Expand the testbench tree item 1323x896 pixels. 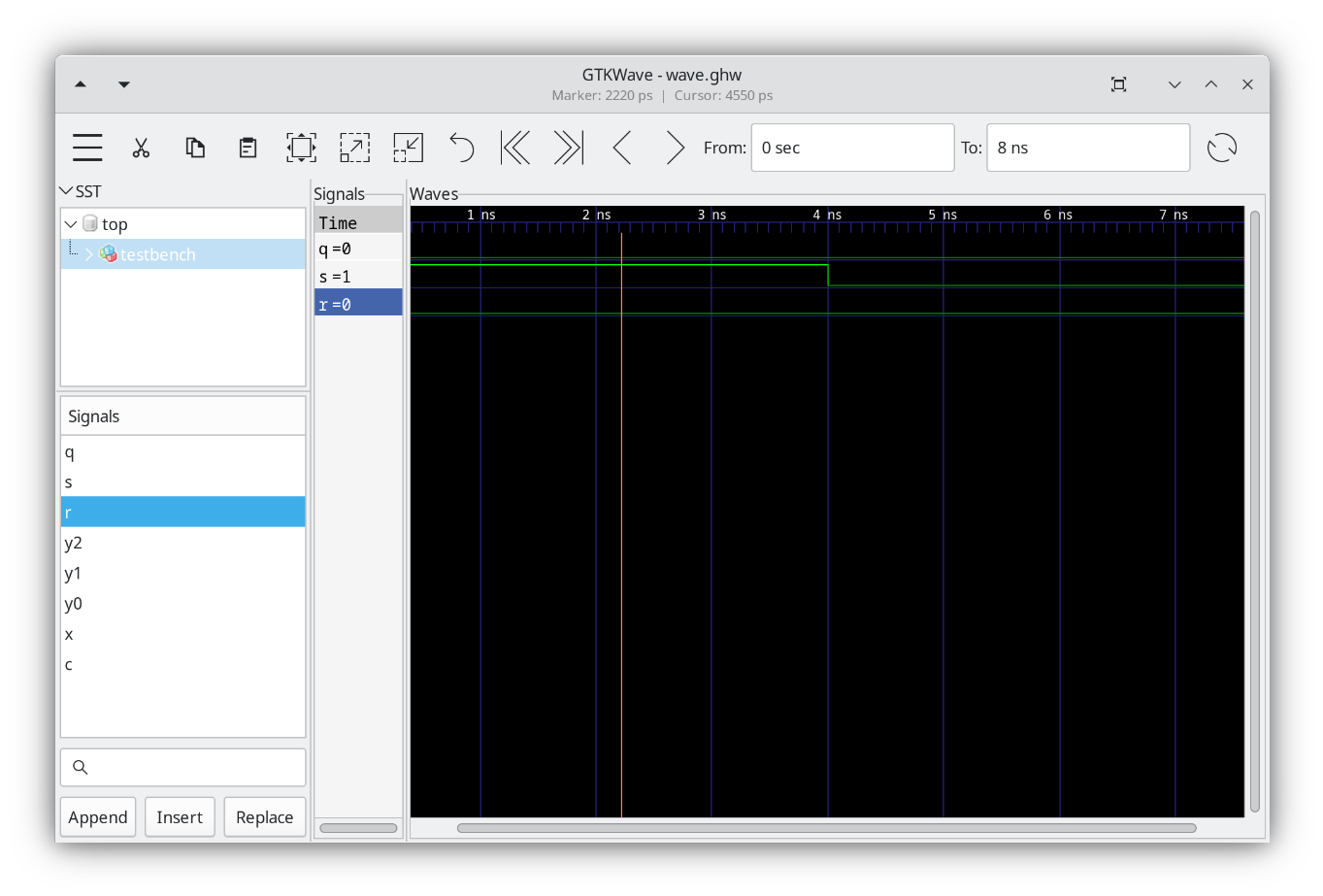click(x=88, y=253)
